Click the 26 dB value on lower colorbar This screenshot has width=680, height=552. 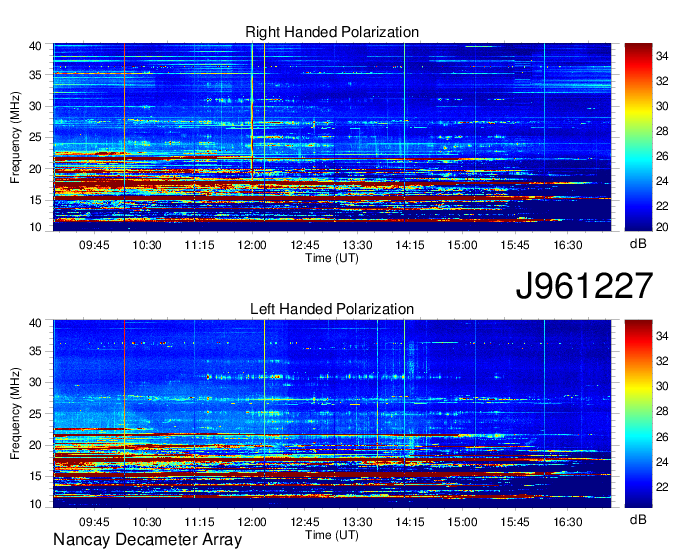tap(662, 437)
